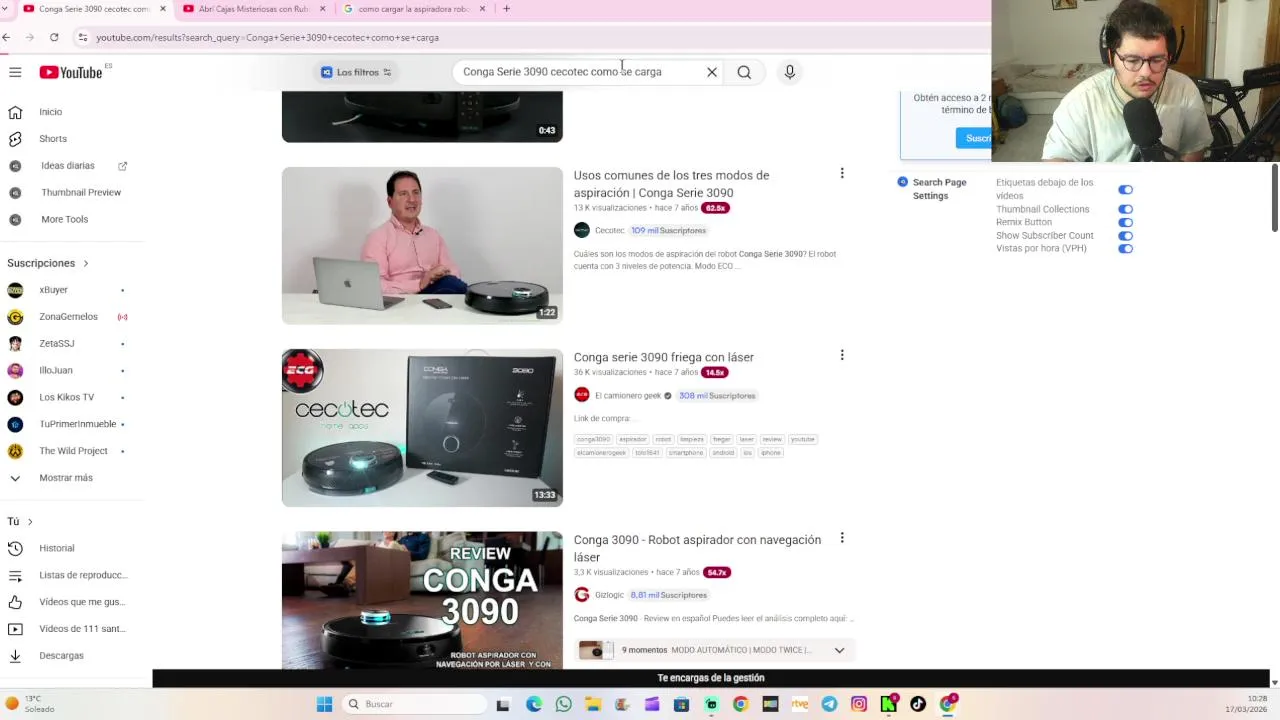Click the IlloJuan channel avatar
Viewport: 1280px width, 720px height.
pos(15,371)
